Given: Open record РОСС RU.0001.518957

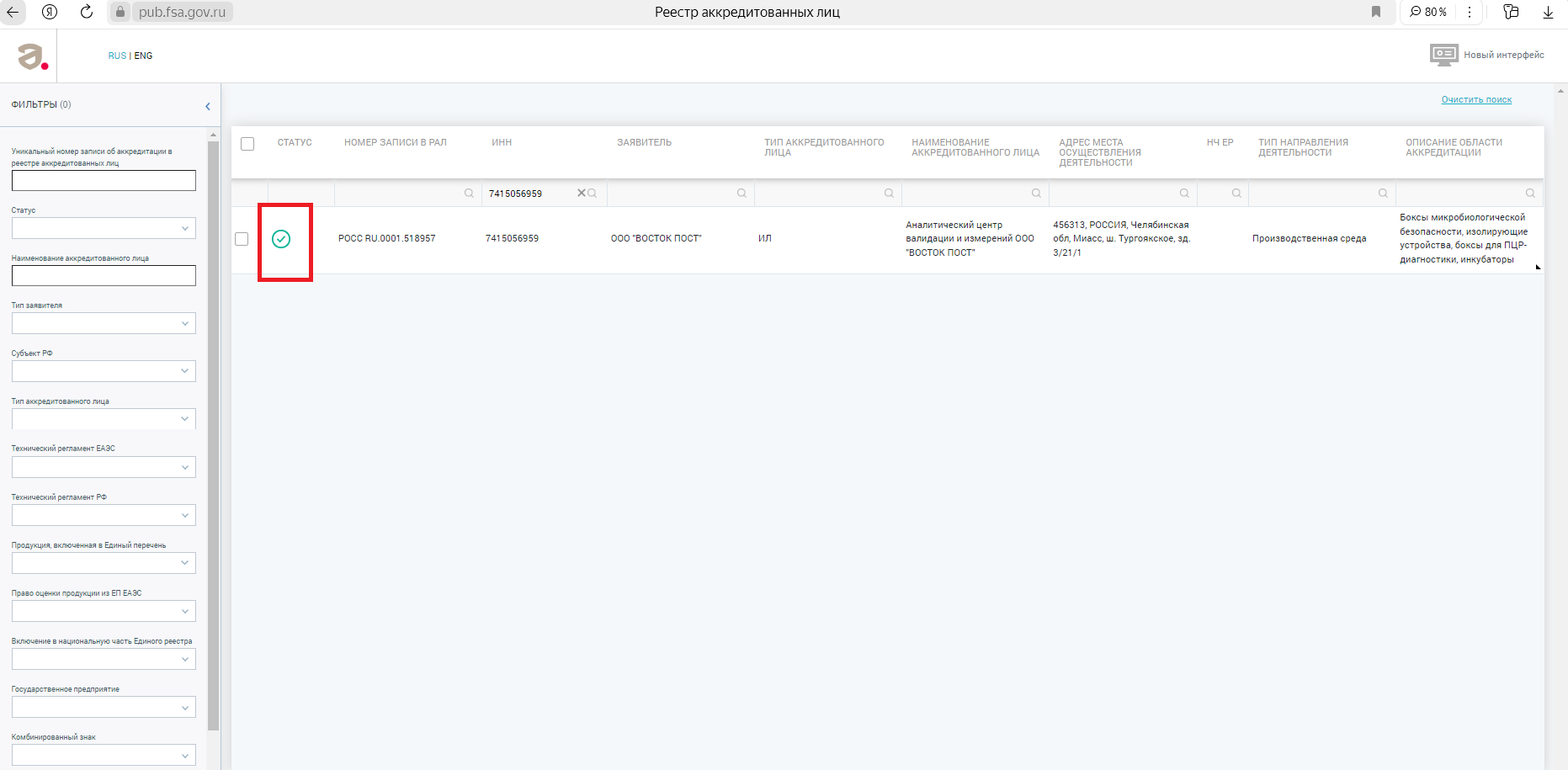Looking at the screenshot, I should [387, 239].
